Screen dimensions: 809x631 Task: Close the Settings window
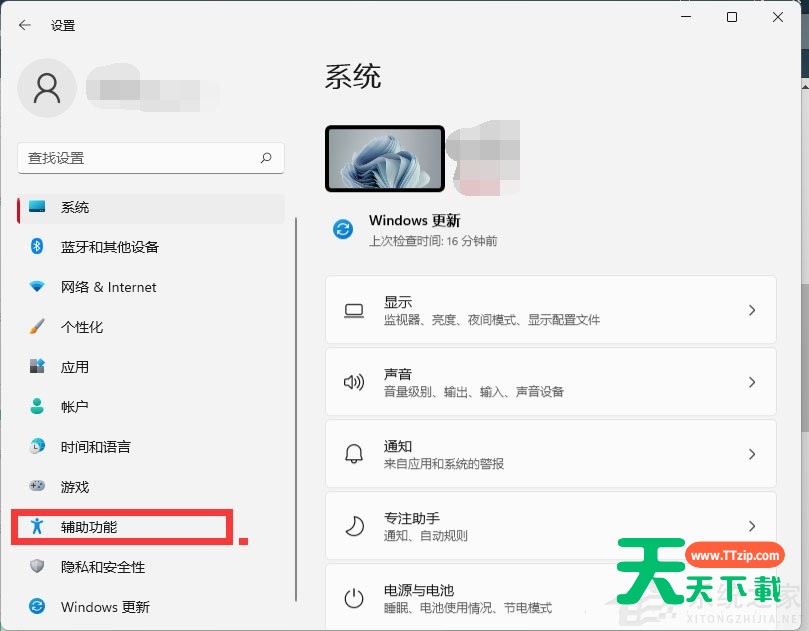coord(778,17)
